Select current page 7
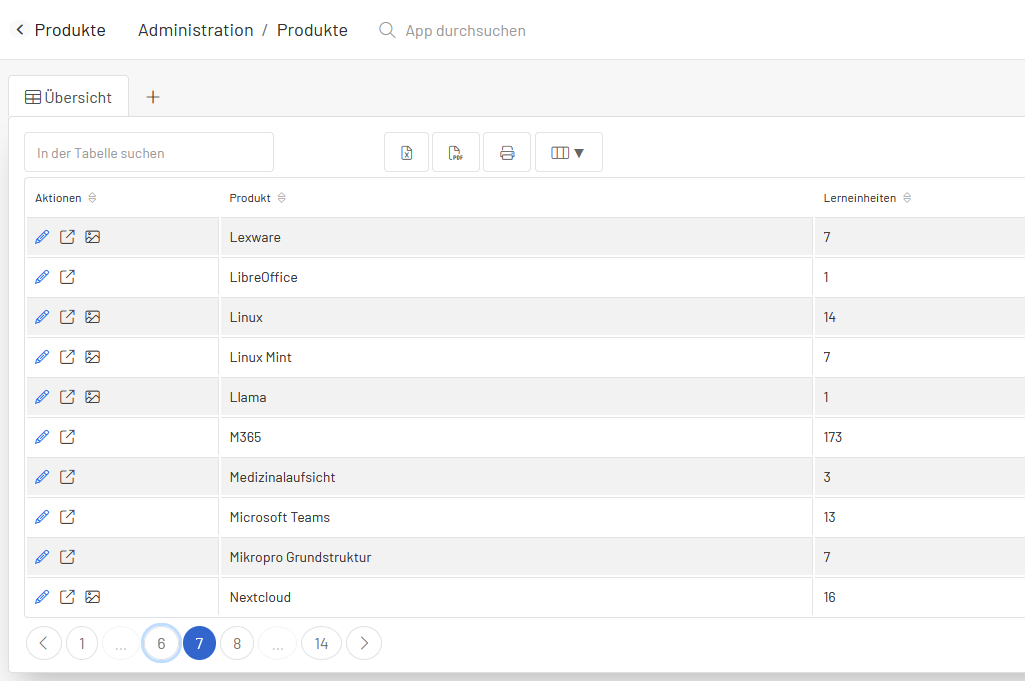Image resolution: width=1025 pixels, height=681 pixels. (x=199, y=643)
